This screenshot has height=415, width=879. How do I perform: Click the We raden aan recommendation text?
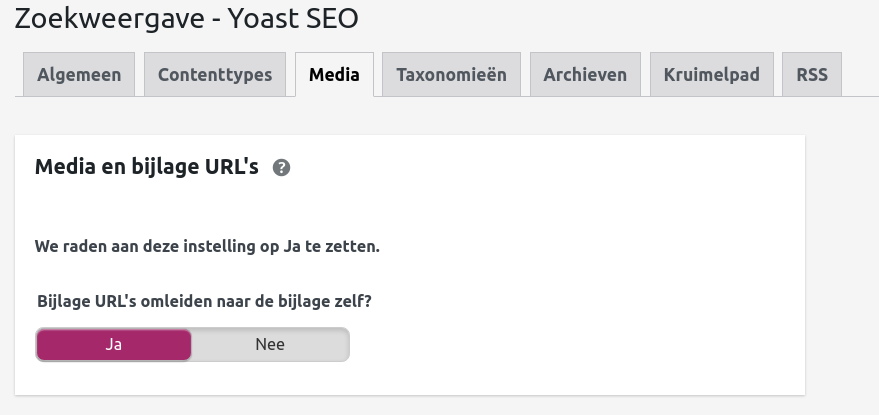point(207,246)
